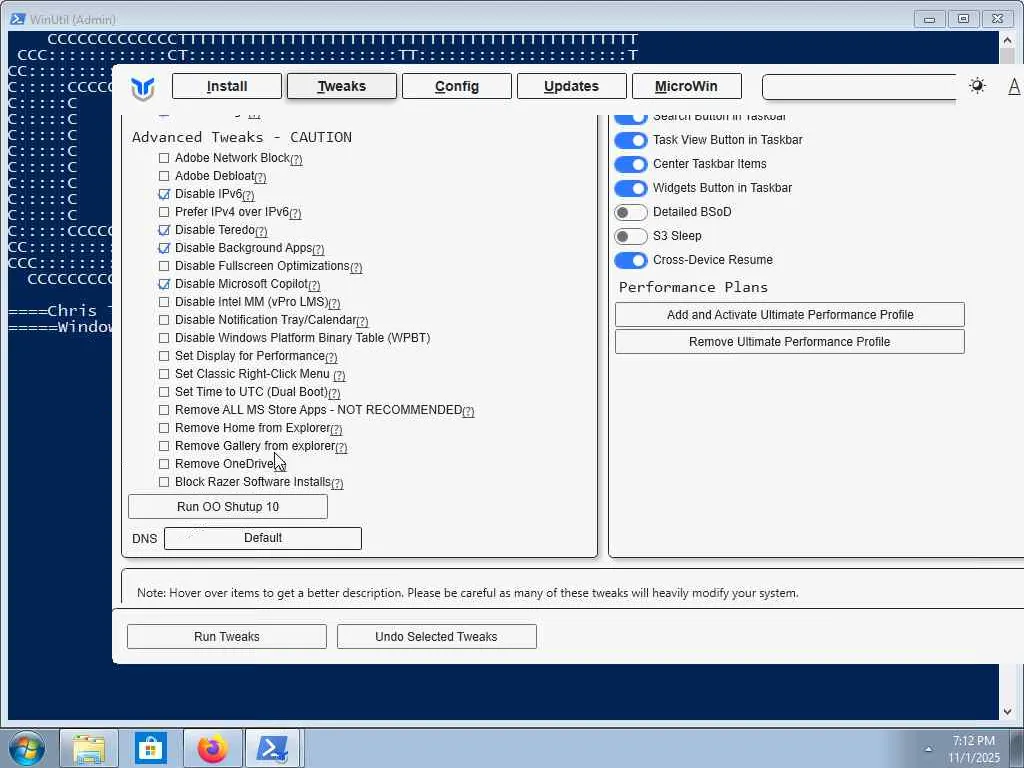Open help (?) for Disable IPv6

click(248, 195)
